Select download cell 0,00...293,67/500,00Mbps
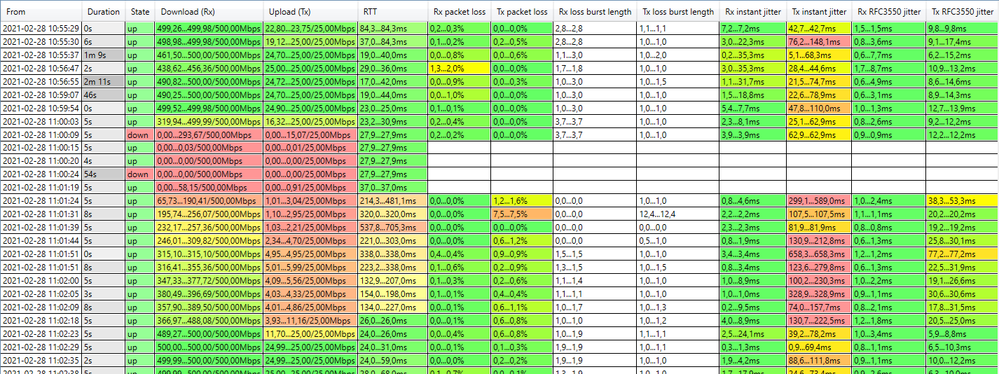Screen dimensions: 999x374 tap(209, 135)
